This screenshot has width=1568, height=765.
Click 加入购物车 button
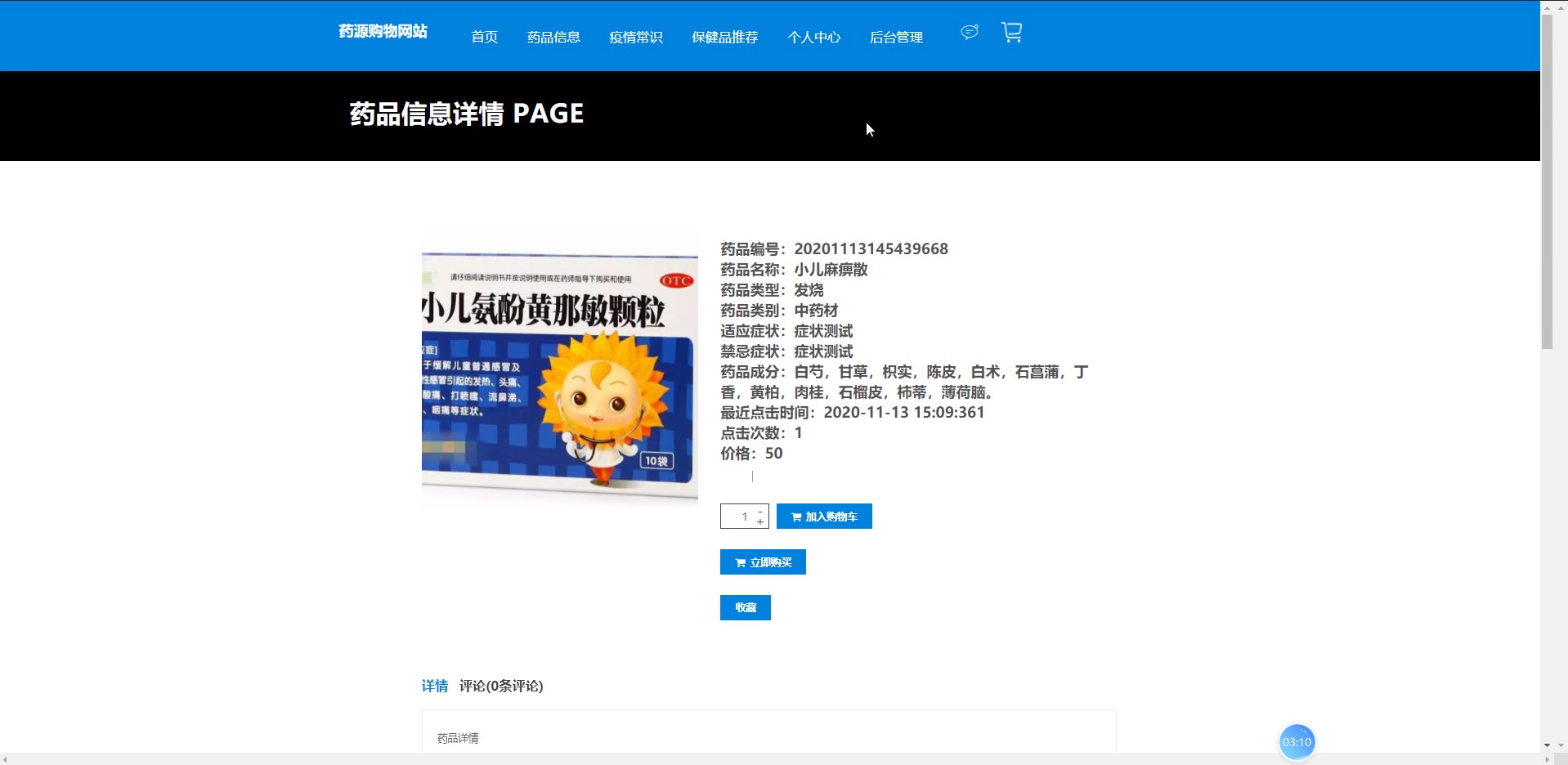pos(824,517)
